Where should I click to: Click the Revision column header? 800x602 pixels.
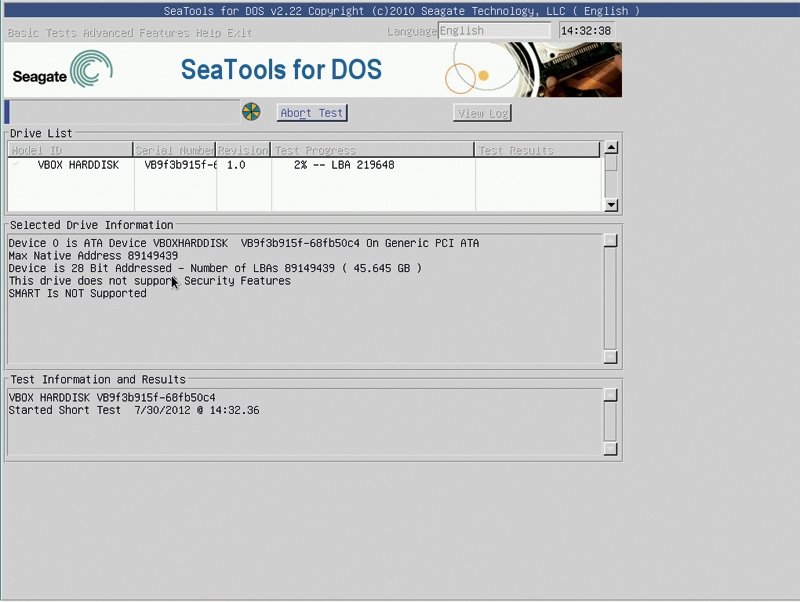pyautogui.click(x=243, y=150)
